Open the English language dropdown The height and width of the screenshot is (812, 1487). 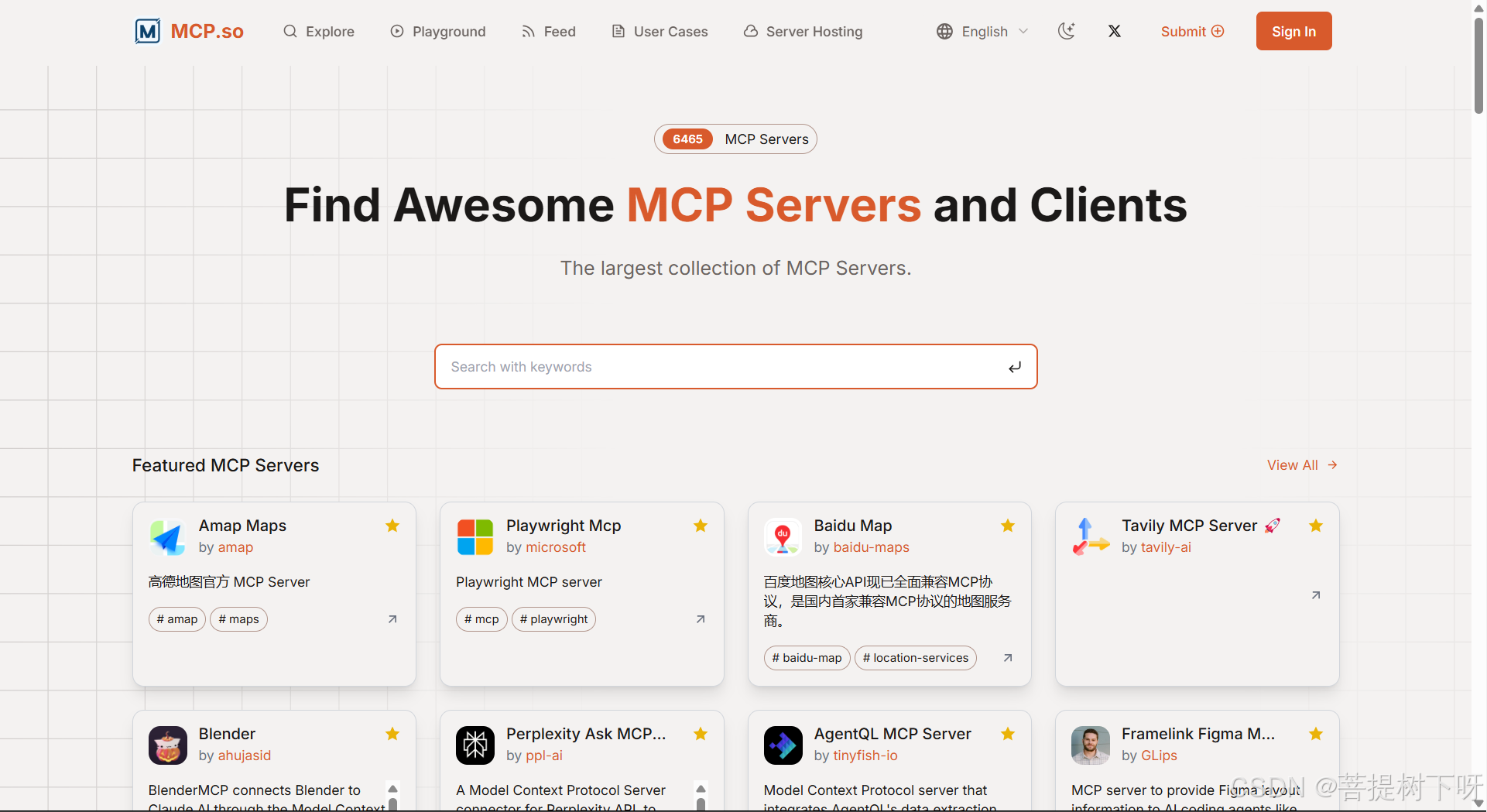pyautogui.click(x=983, y=31)
